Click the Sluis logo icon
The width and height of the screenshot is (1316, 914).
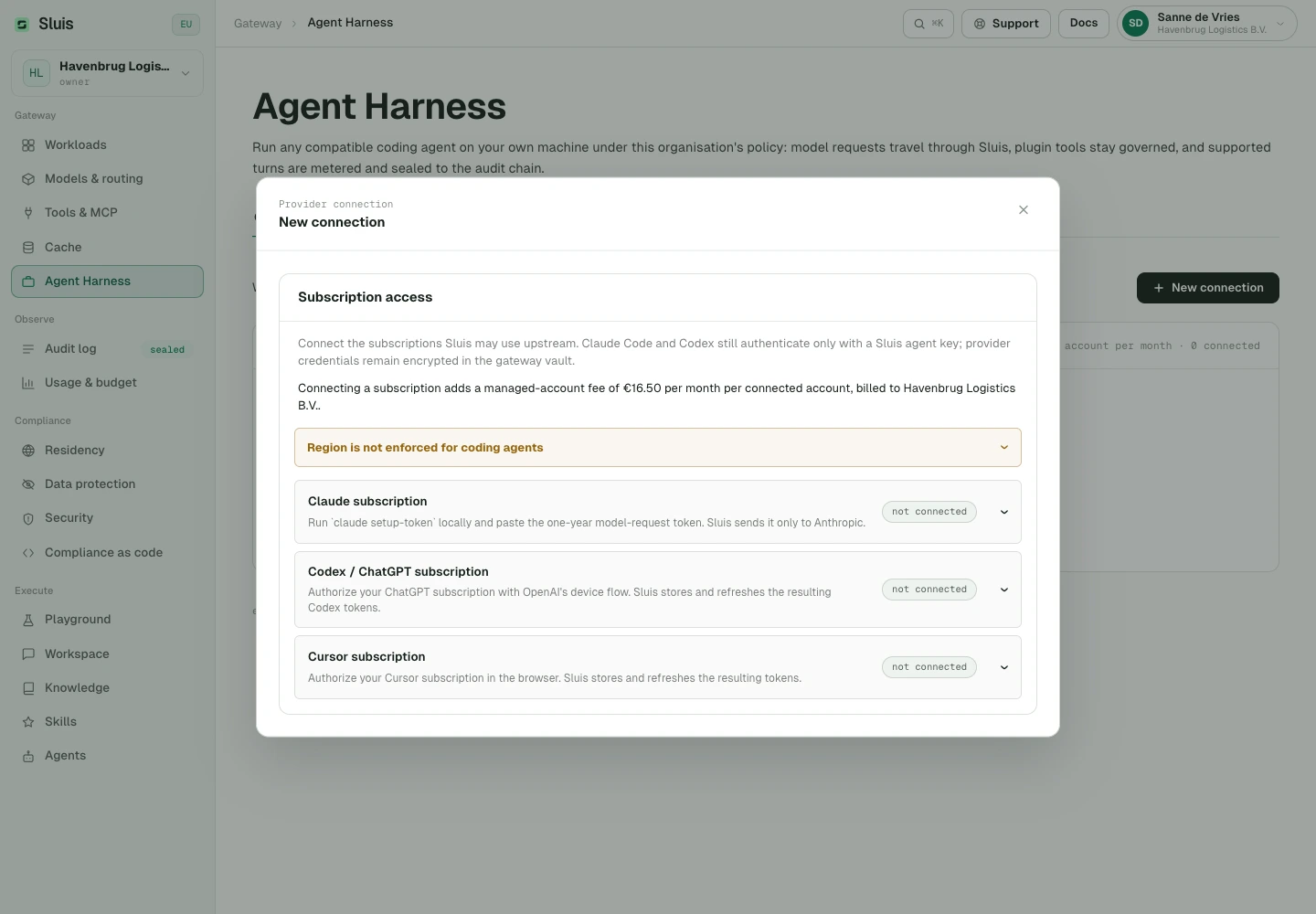[22, 25]
